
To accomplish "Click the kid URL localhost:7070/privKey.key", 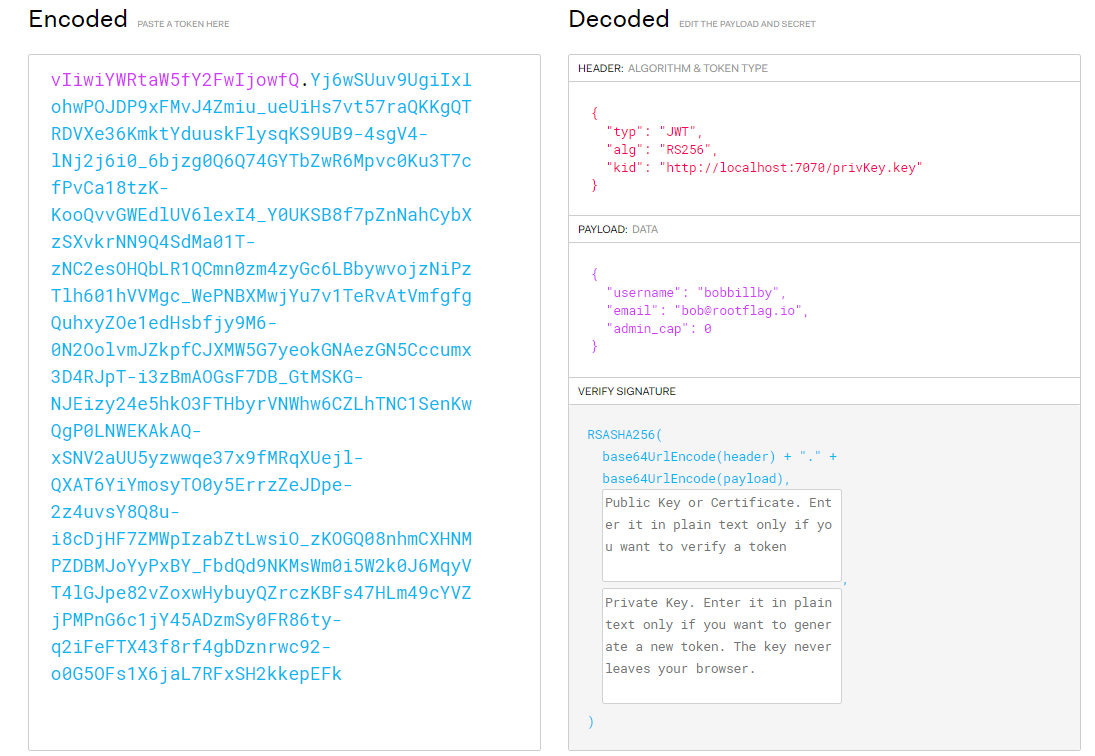I will (789, 168).
